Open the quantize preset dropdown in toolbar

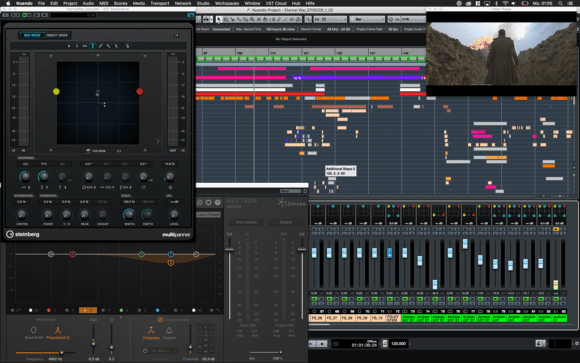click(414, 19)
